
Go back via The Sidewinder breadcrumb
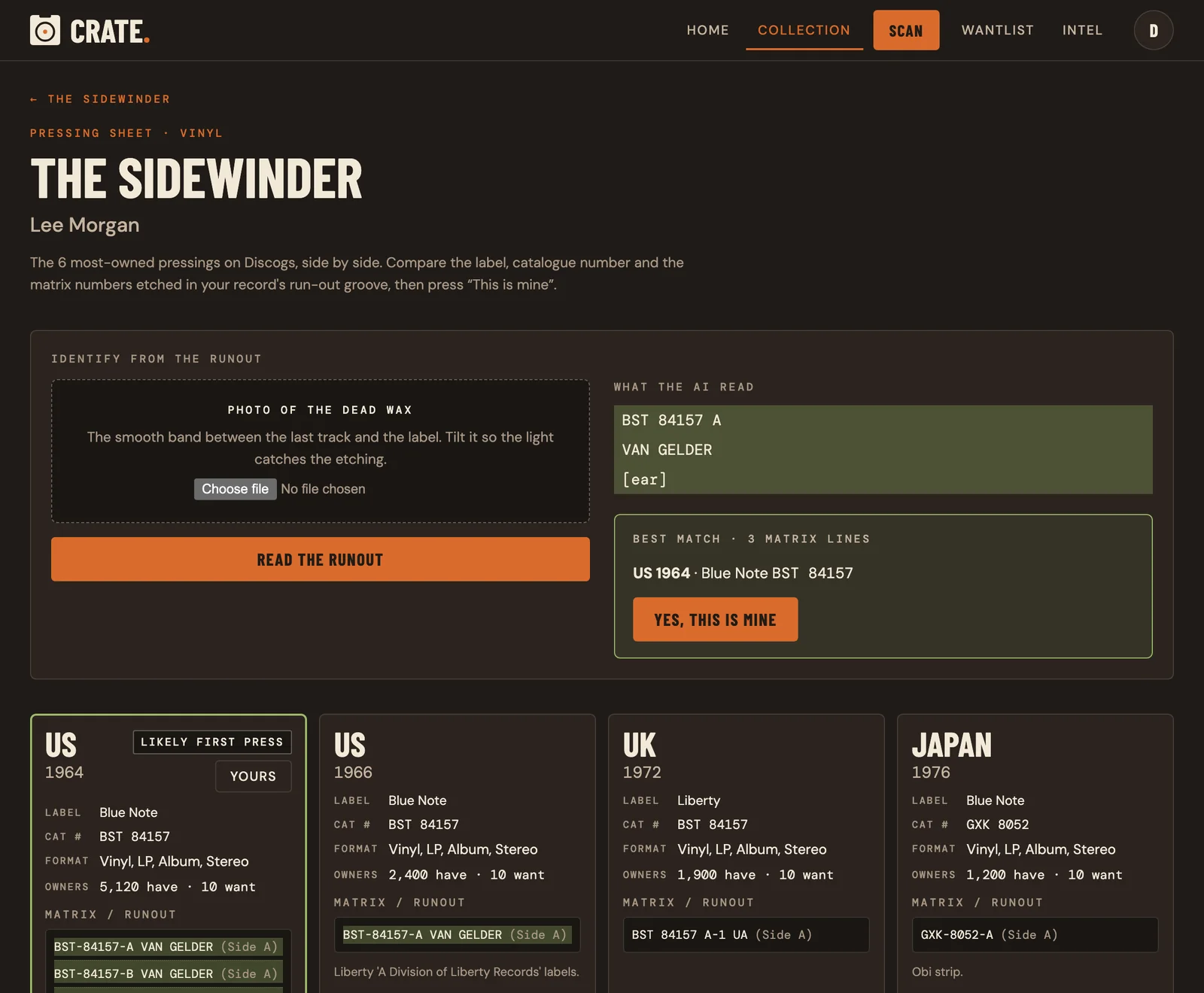click(x=100, y=99)
